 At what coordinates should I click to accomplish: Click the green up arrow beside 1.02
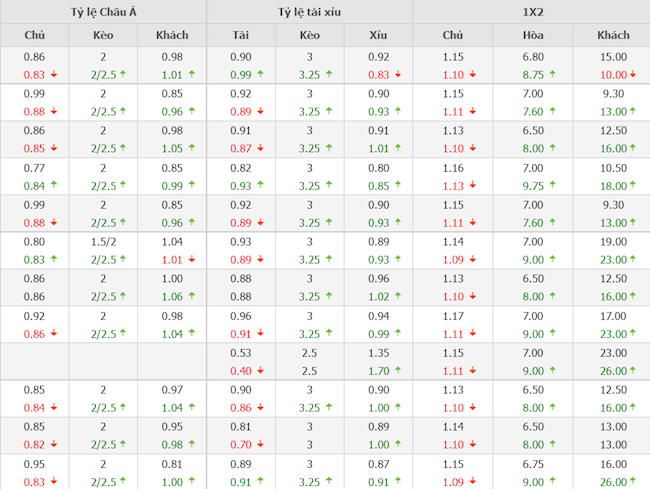coord(397,296)
